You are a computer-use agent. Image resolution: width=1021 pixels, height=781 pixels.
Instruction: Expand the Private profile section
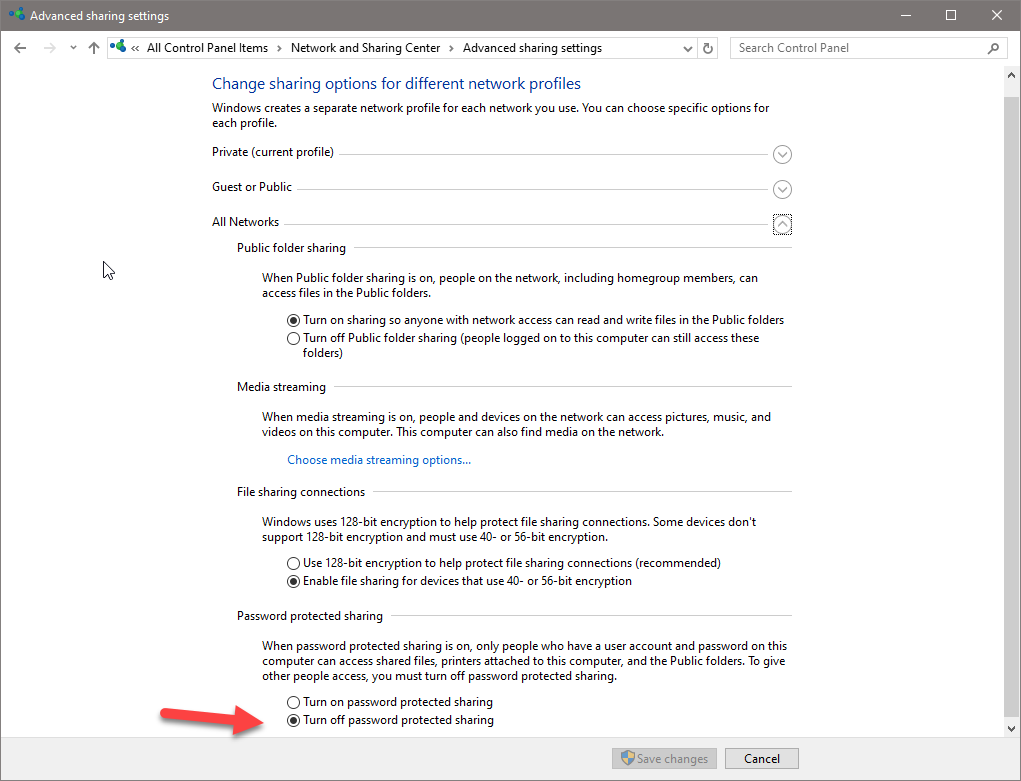783,154
